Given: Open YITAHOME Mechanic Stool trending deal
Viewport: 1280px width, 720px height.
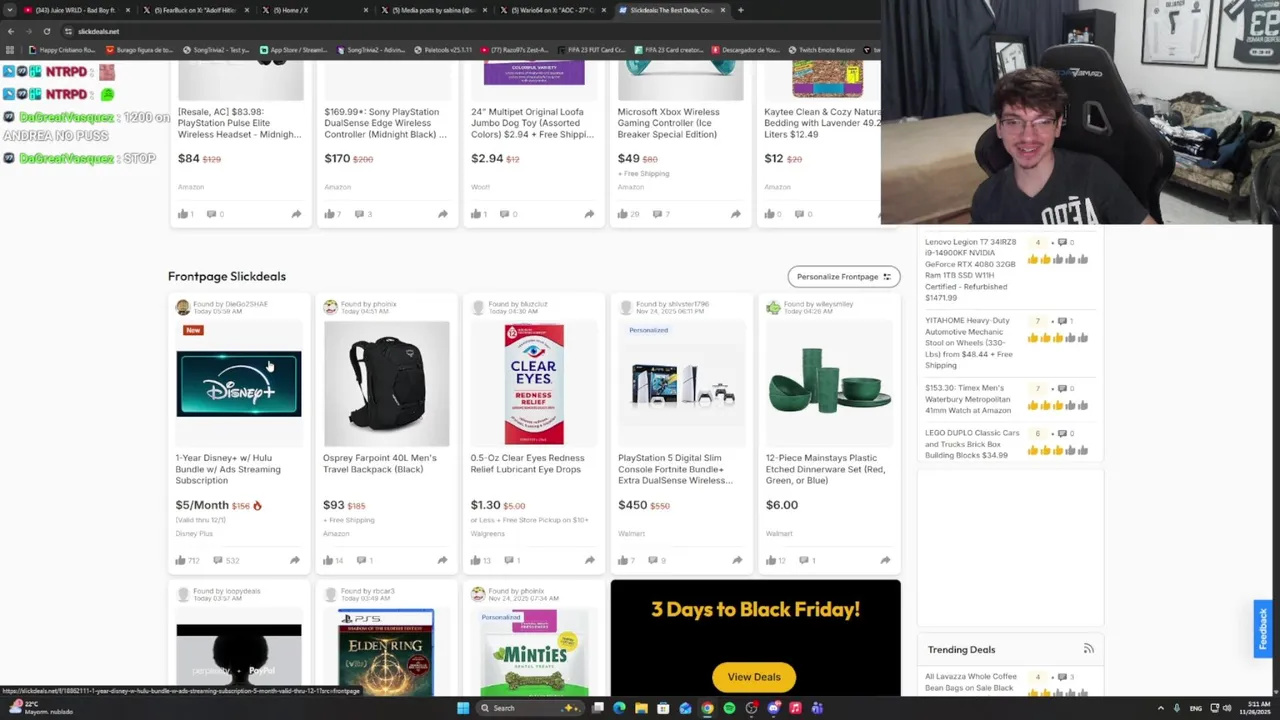Looking at the screenshot, I should tap(968, 343).
